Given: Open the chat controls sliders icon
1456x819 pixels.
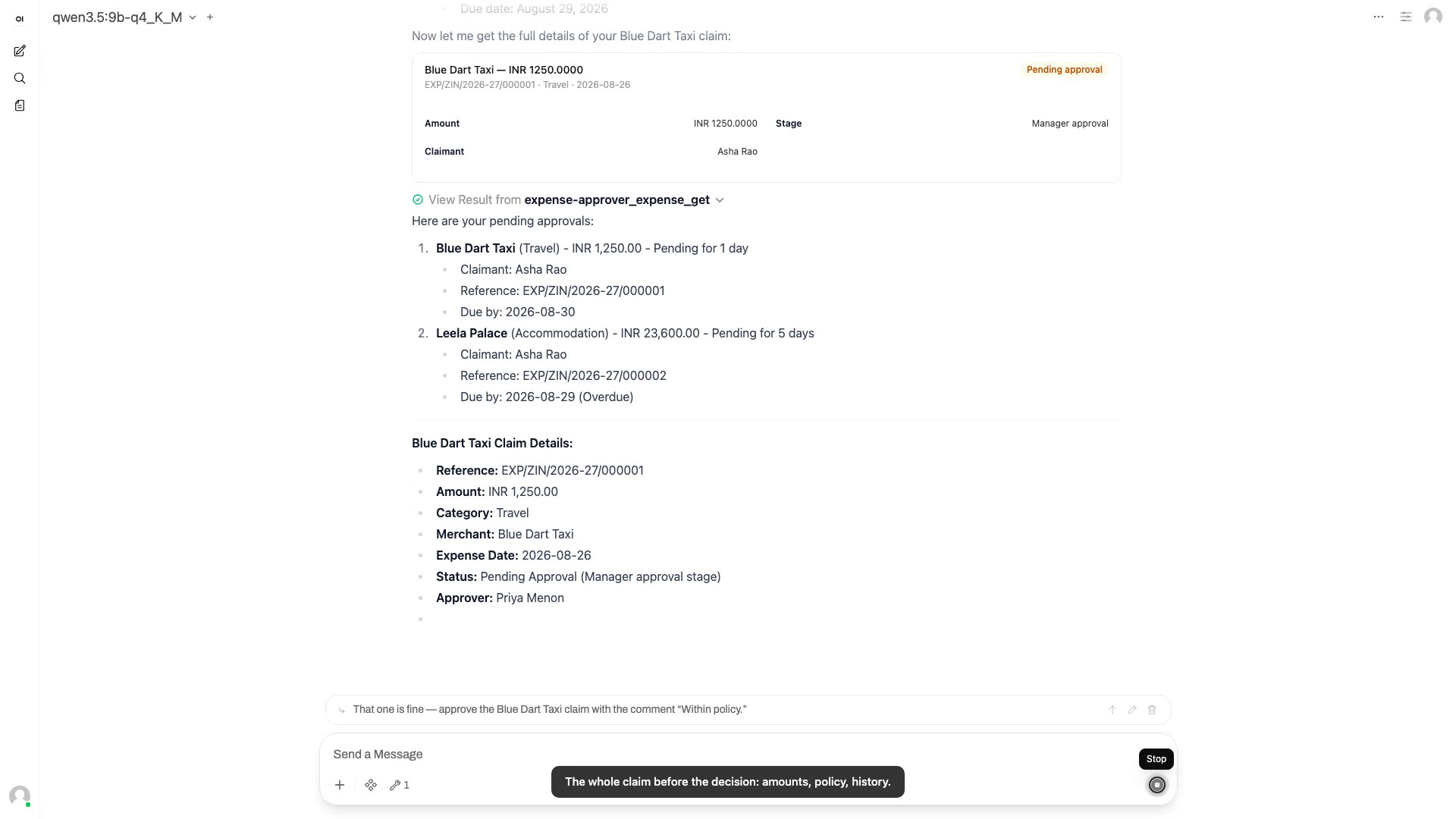Looking at the screenshot, I should point(1406,17).
